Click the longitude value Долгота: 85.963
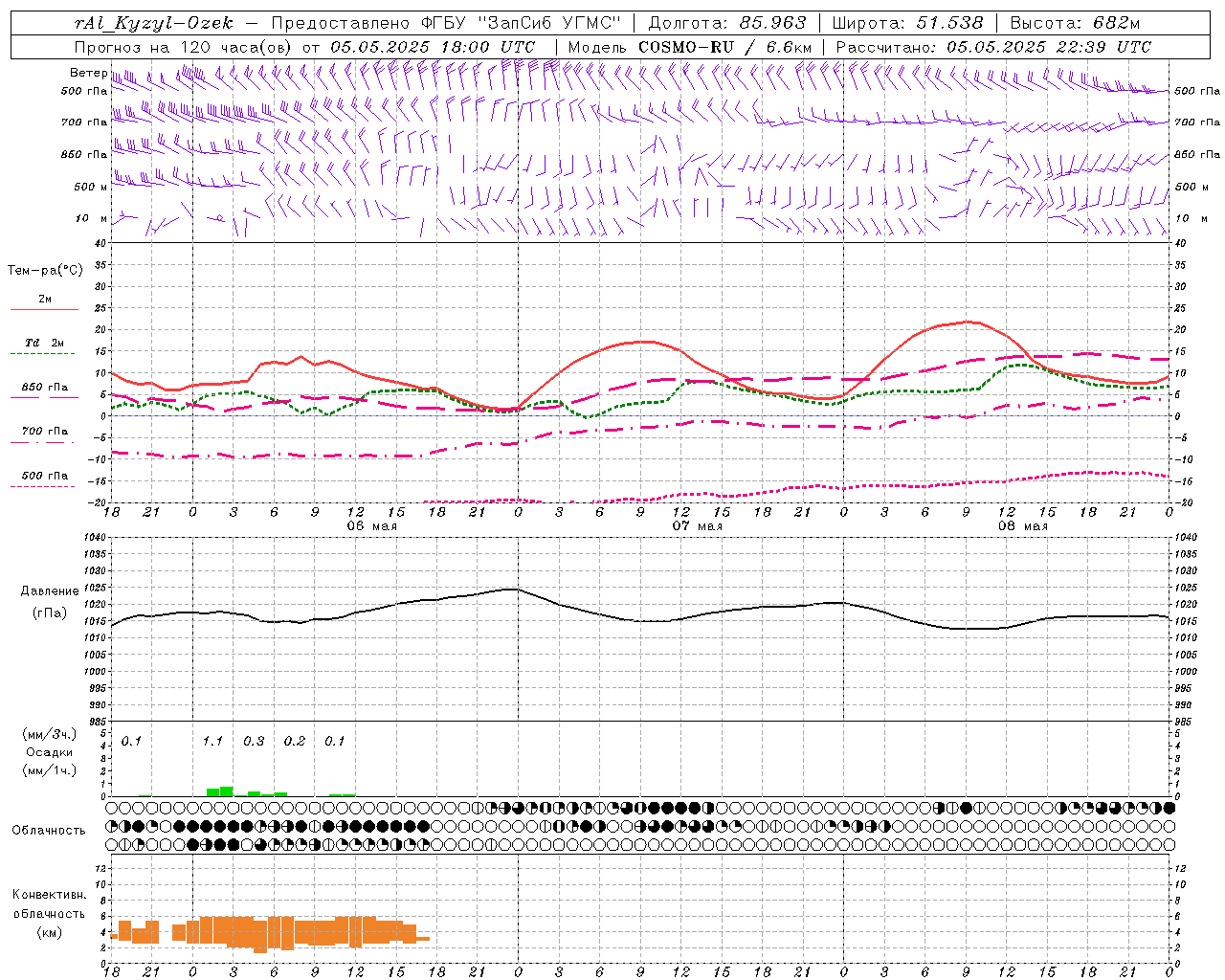This screenshot has height=980, width=1225. coord(728,23)
